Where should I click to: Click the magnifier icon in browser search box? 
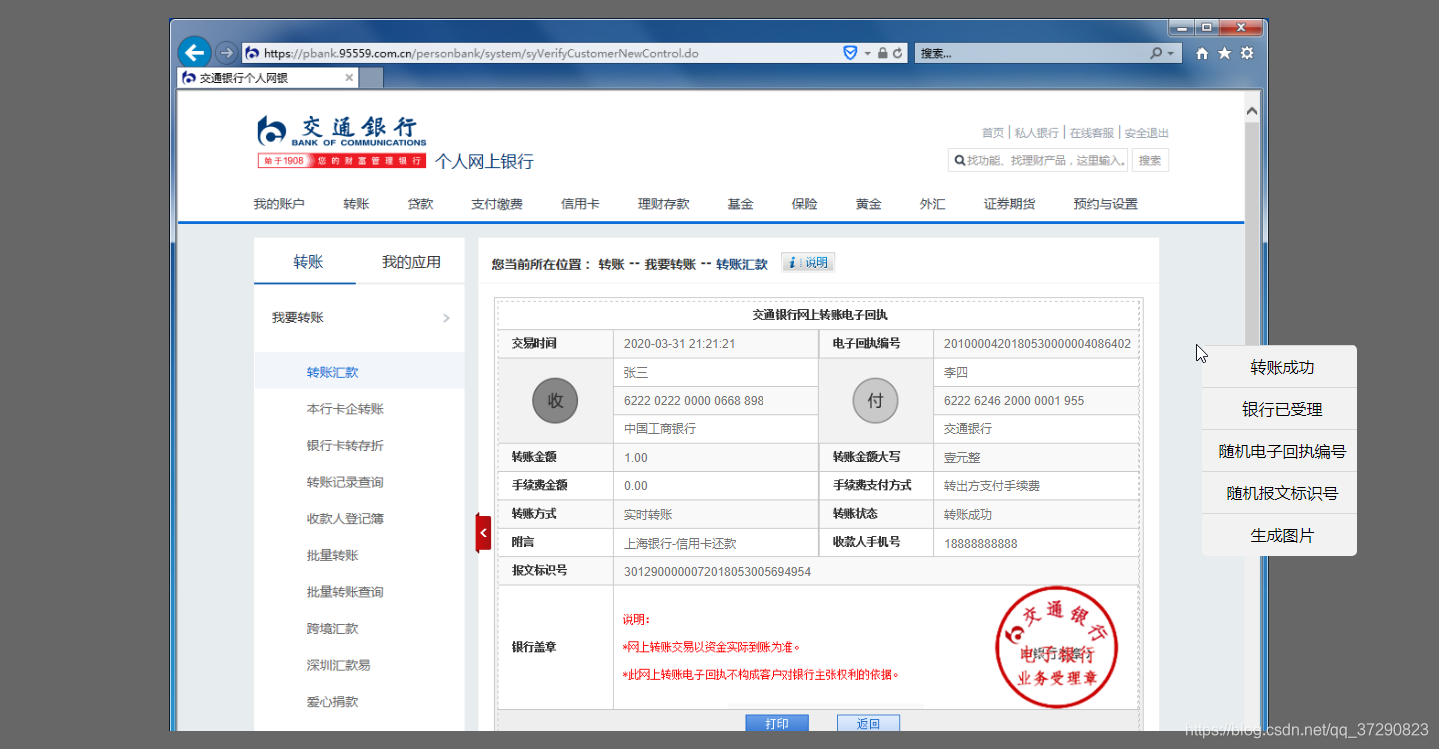pyautogui.click(x=1156, y=53)
